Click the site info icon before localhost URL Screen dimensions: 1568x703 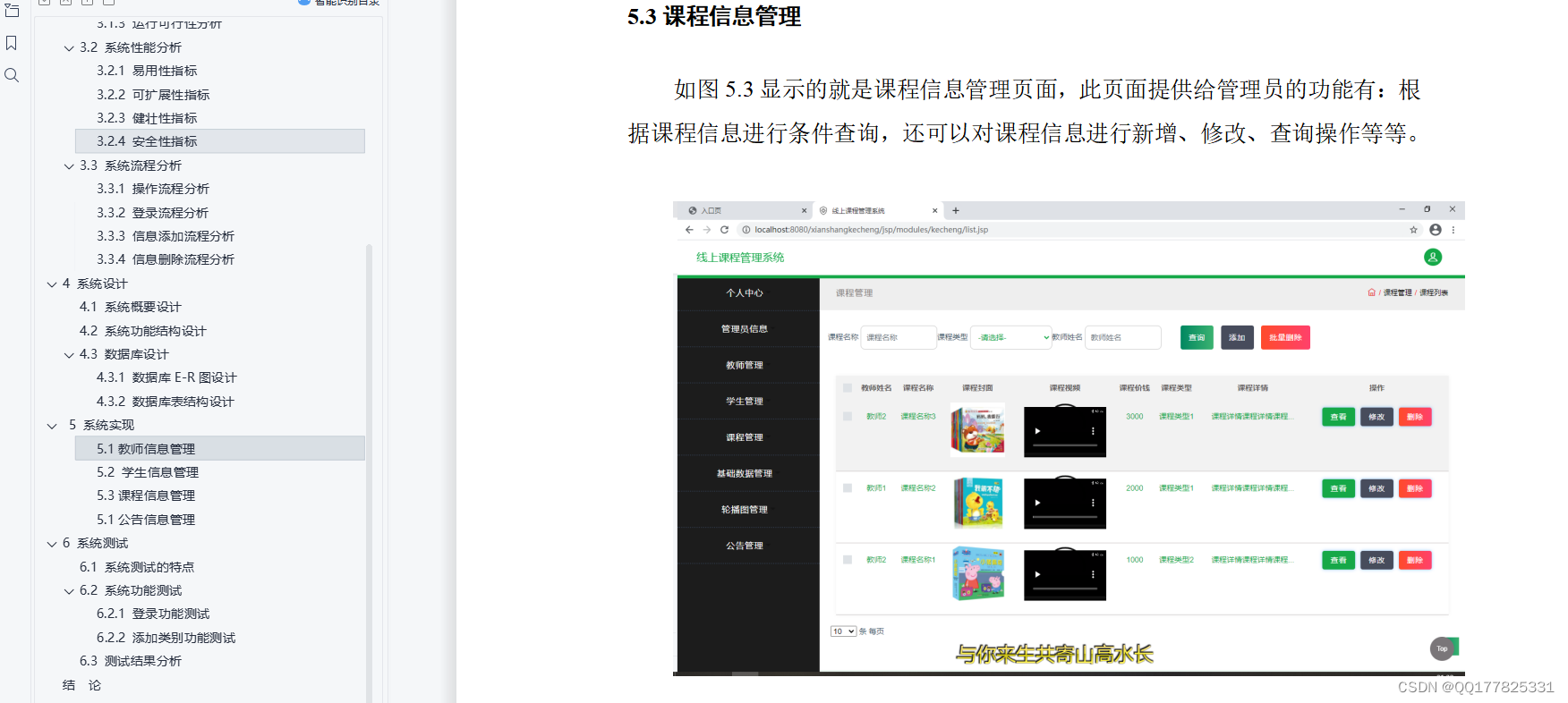click(x=746, y=230)
